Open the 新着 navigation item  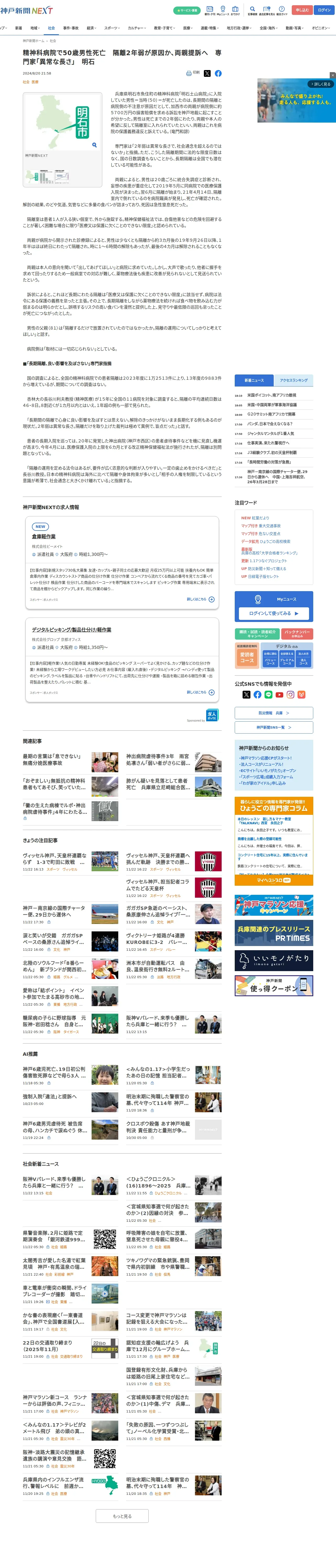(18, 28)
